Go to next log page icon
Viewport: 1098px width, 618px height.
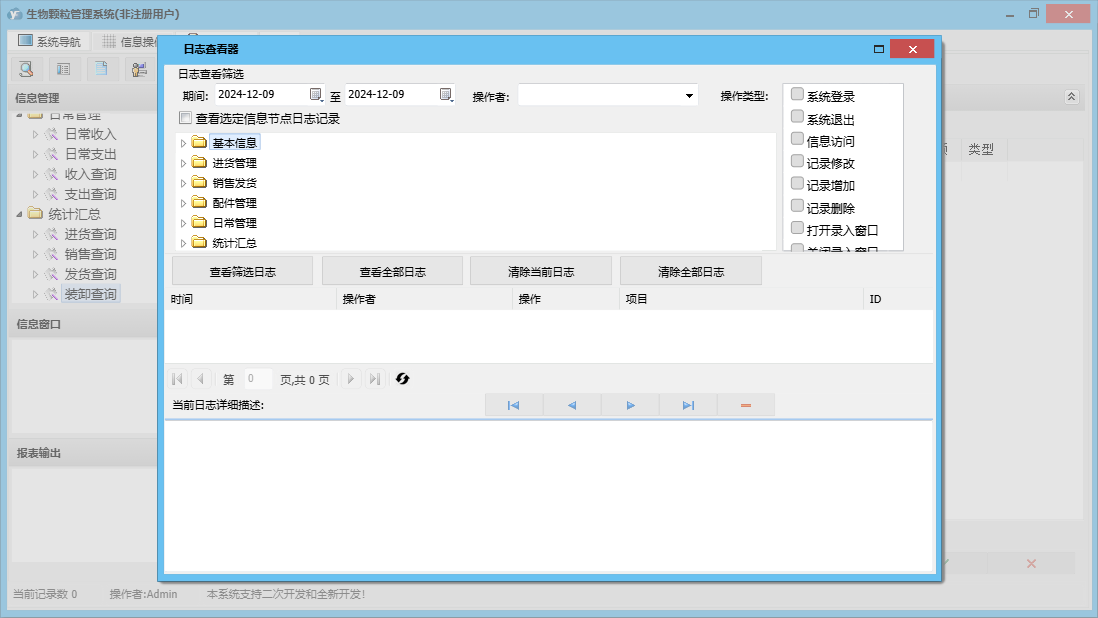click(351, 379)
